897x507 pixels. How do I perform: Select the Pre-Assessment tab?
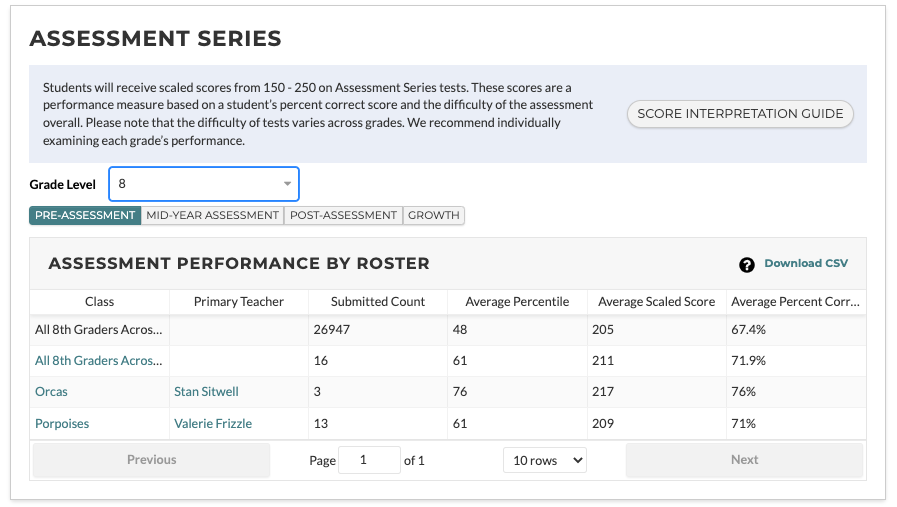(85, 215)
